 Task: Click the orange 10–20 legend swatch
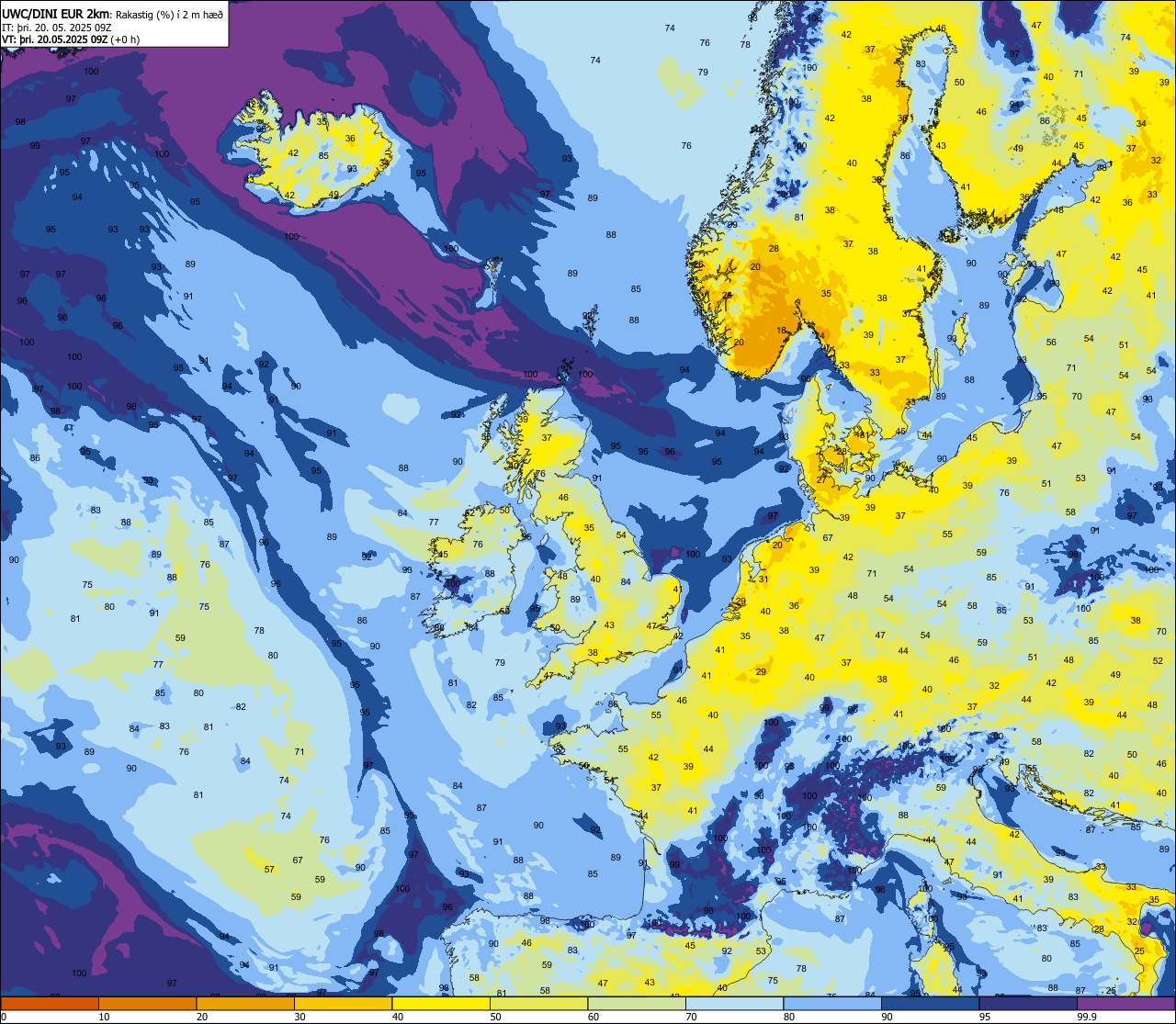(147, 1003)
